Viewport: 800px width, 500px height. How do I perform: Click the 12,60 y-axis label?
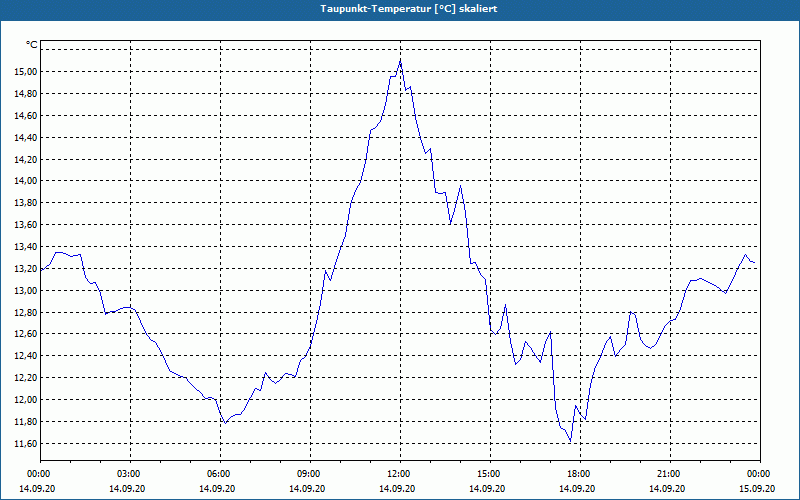click(x=27, y=334)
